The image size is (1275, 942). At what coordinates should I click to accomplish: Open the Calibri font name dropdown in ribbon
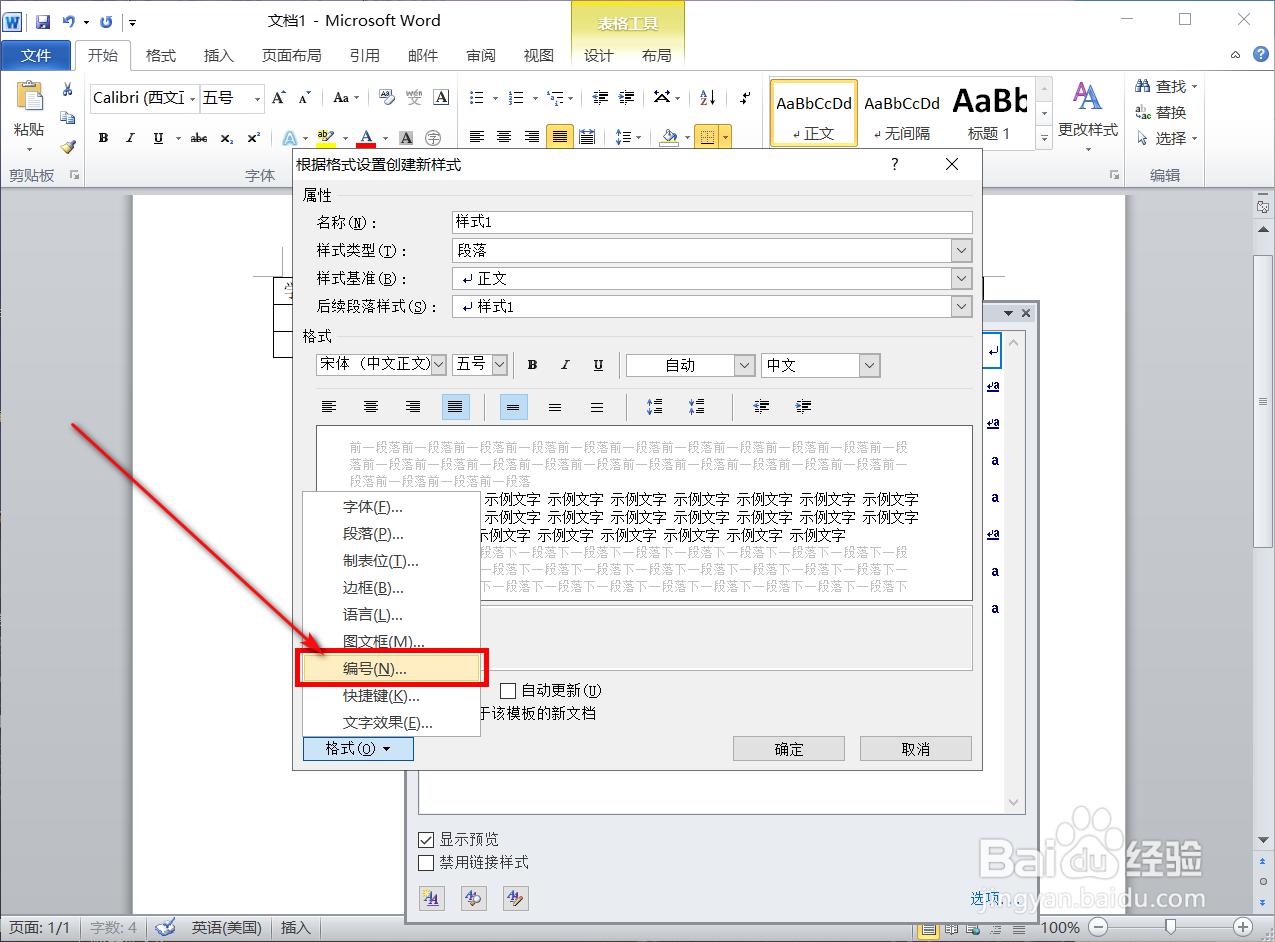pyautogui.click(x=193, y=98)
